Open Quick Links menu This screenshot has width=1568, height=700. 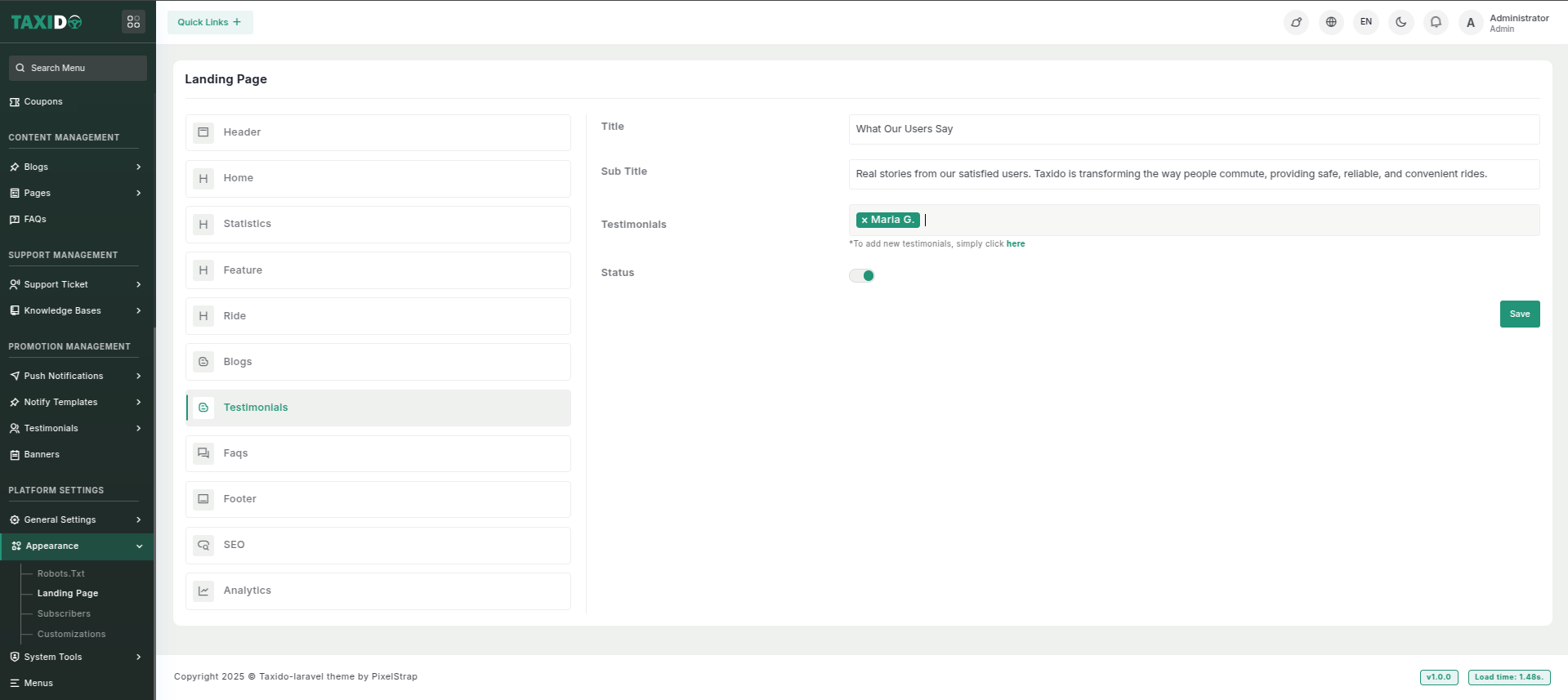pyautogui.click(x=210, y=22)
